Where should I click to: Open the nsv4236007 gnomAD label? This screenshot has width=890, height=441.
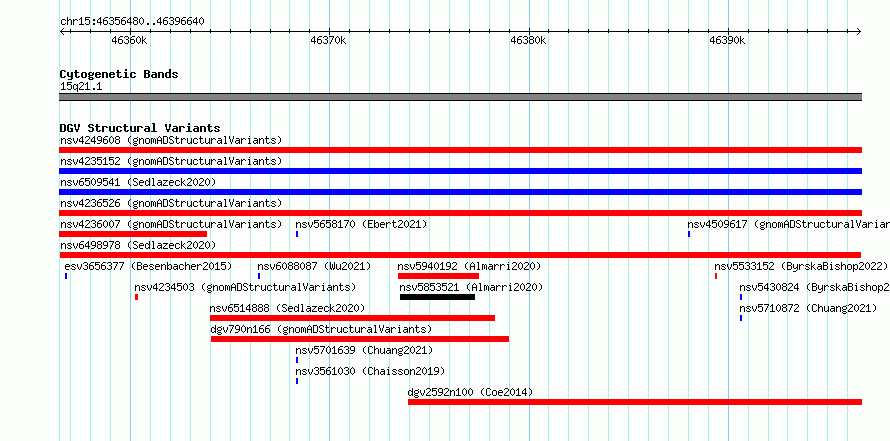[171, 224]
